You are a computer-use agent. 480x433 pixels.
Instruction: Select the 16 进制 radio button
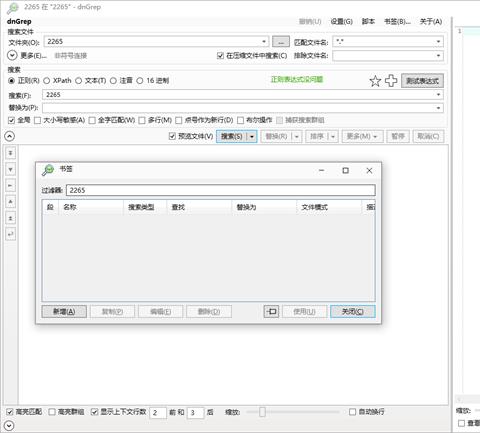[x=140, y=81]
